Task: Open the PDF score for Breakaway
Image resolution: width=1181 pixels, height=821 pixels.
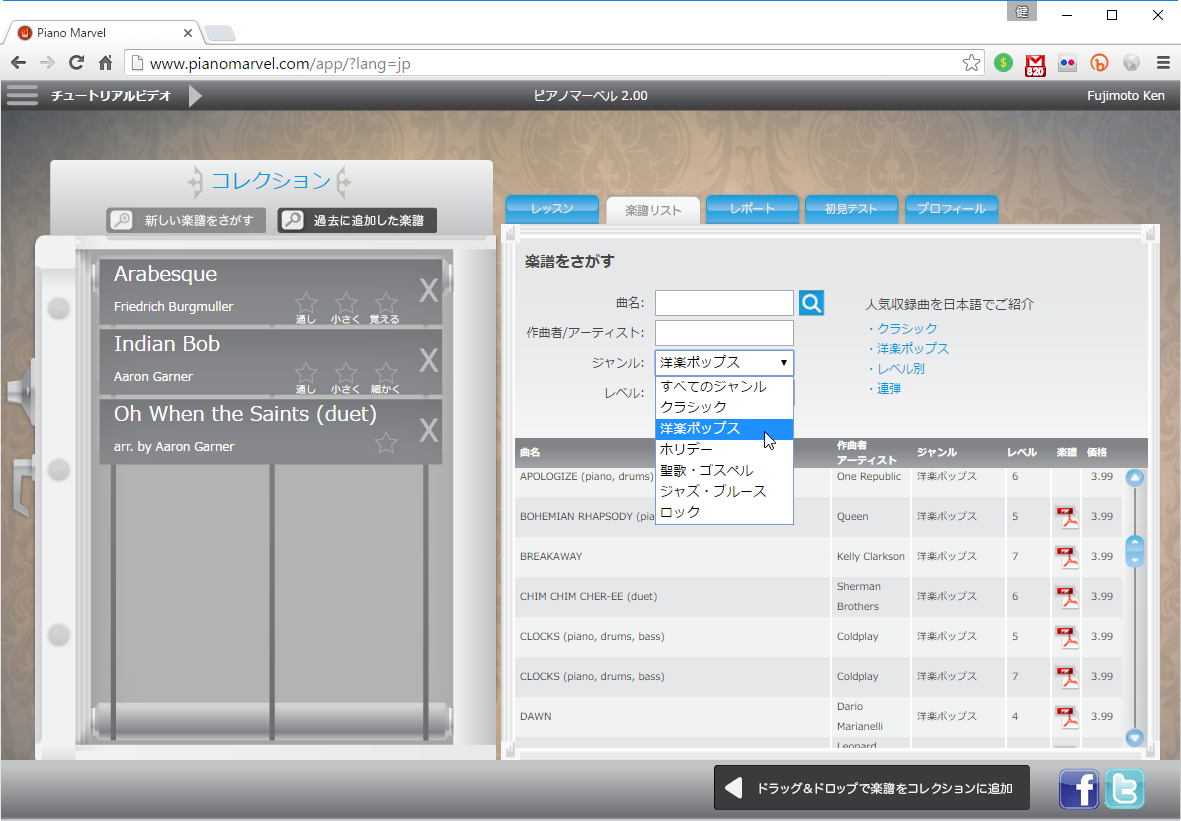Action: click(x=1067, y=557)
